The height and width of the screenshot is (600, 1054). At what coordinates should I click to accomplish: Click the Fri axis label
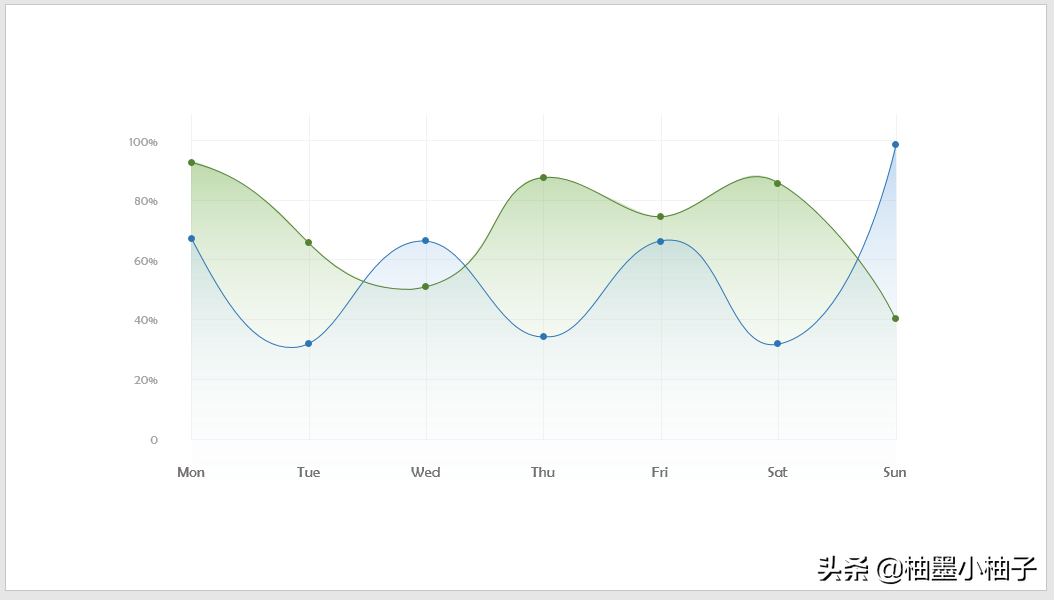tap(660, 472)
